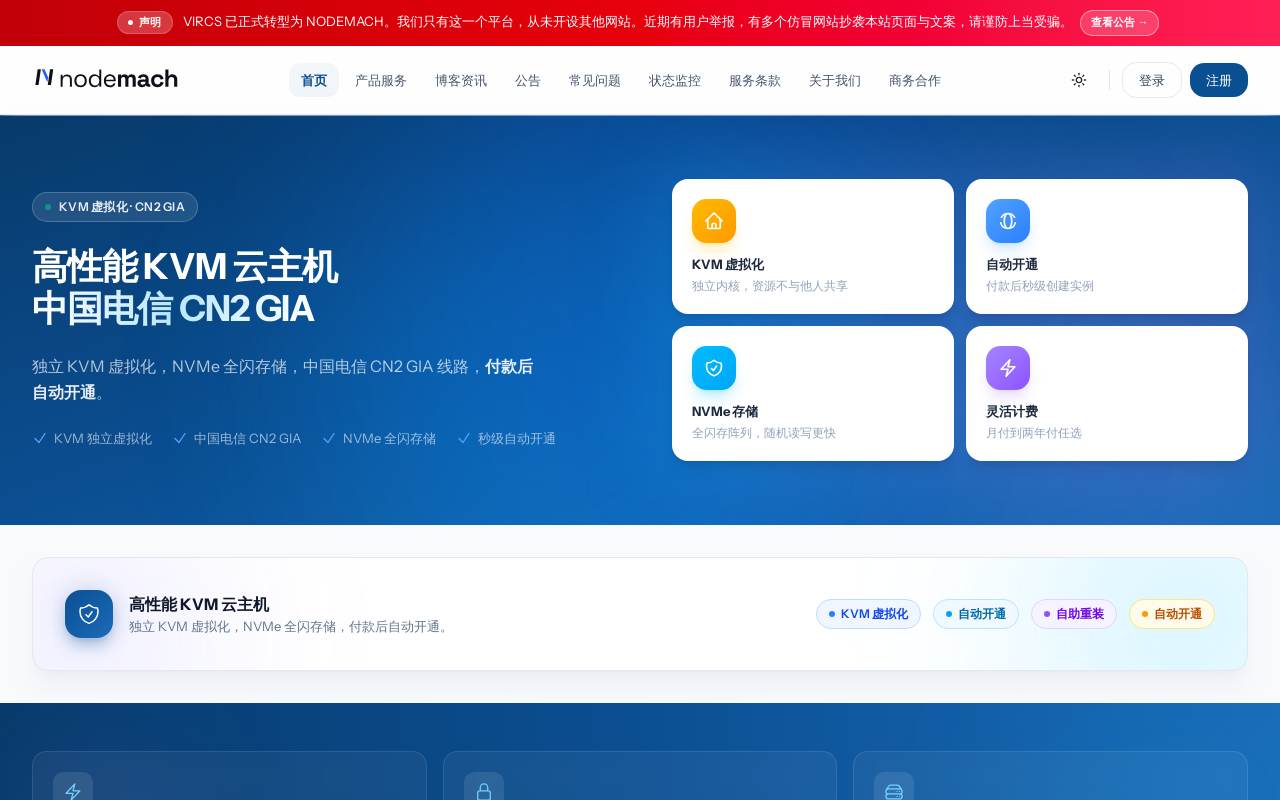Click the text 付款后秒级创建实例
The height and width of the screenshot is (800, 1280).
pos(1040,286)
